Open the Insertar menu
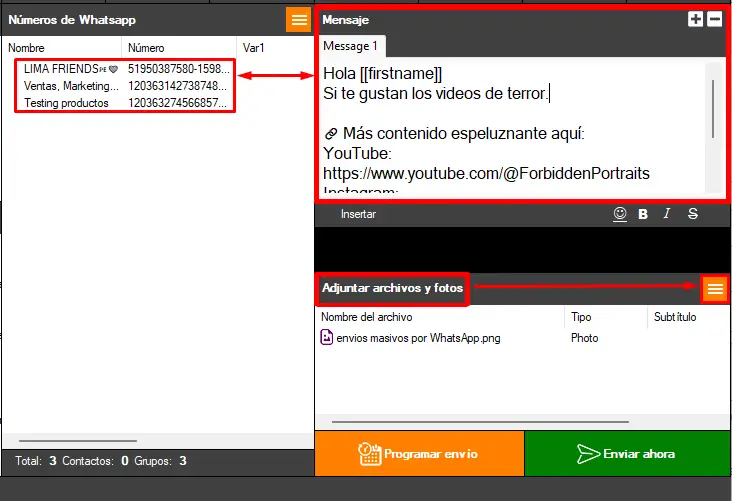Image resolution: width=732 pixels, height=501 pixels. click(358, 214)
